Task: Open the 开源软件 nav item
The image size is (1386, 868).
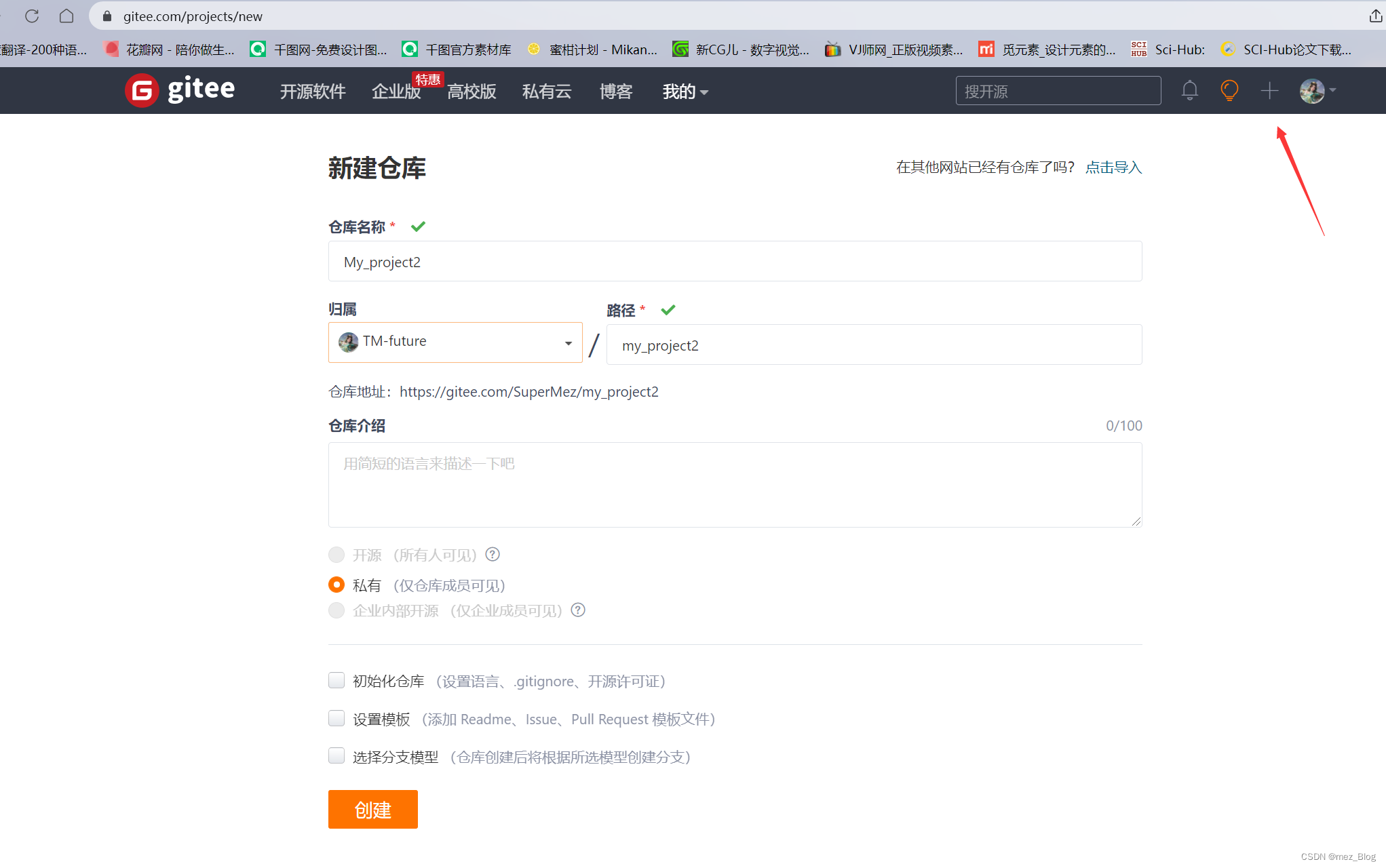Action: click(313, 92)
